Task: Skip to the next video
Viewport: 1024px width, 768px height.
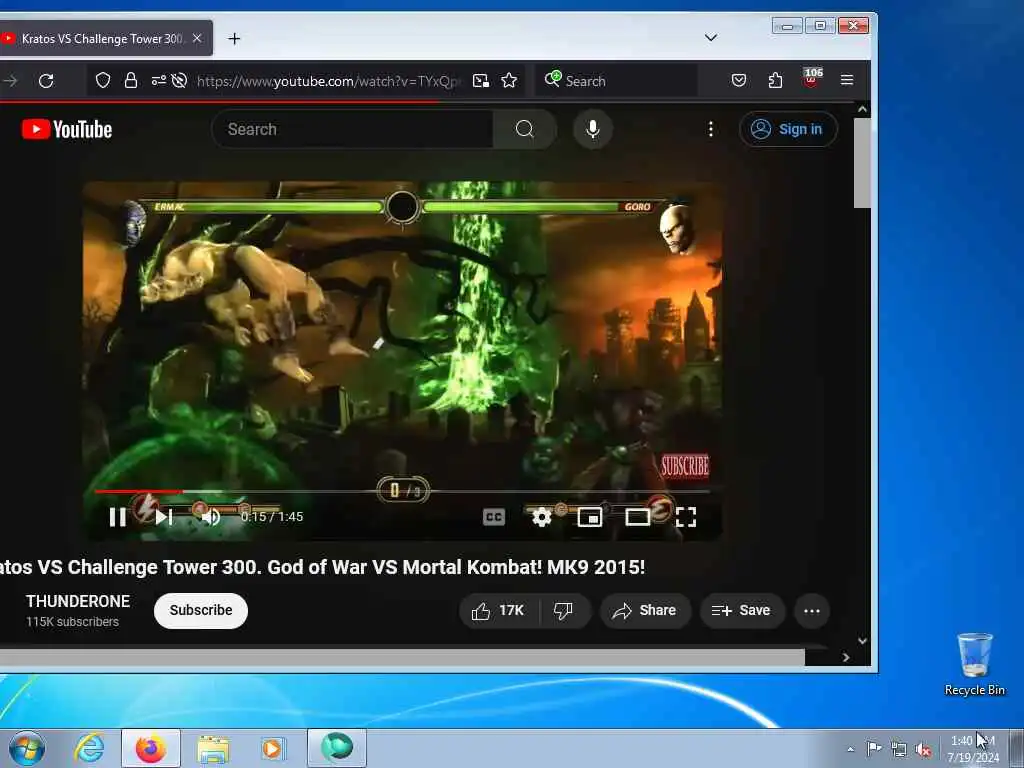Action: click(163, 517)
